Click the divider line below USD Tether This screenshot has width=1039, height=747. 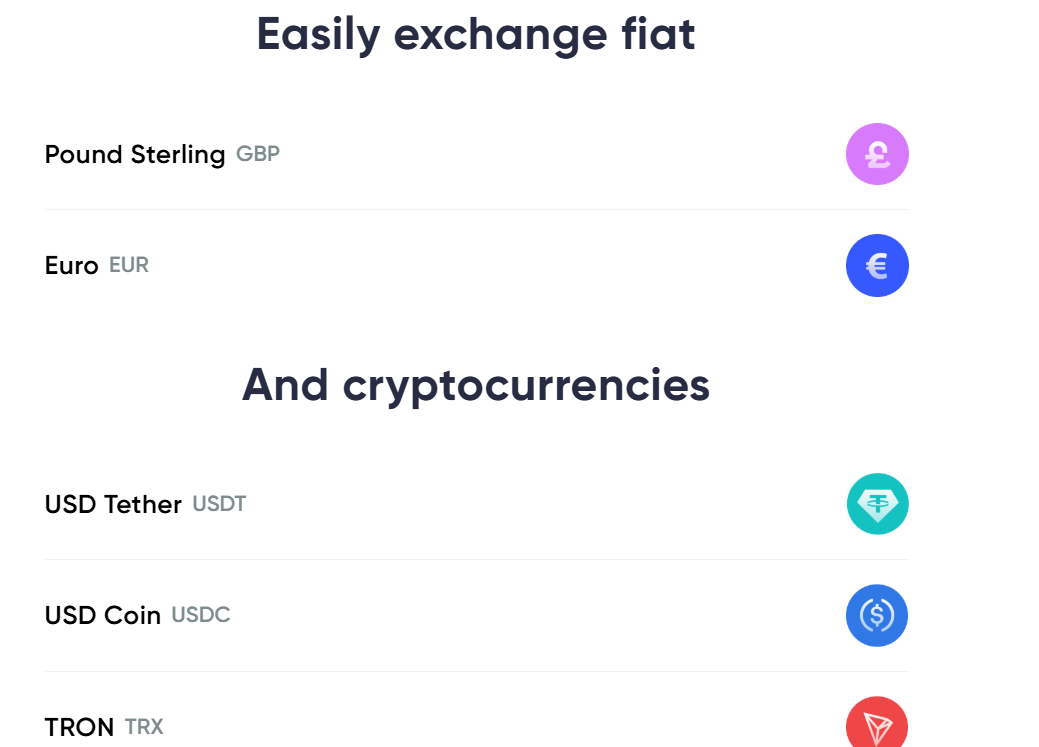[x=476, y=560]
